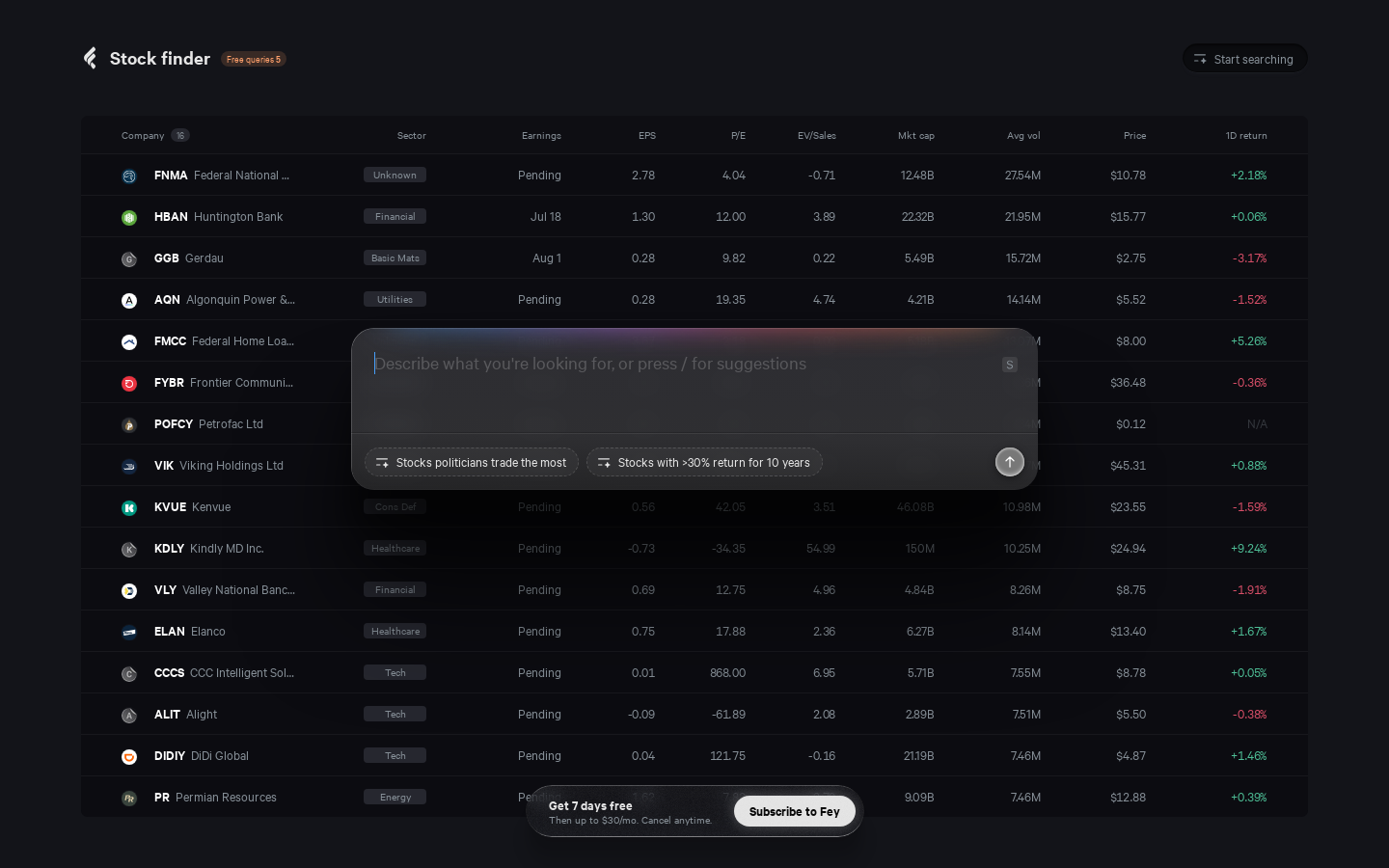This screenshot has width=1389, height=868.
Task: Sort by the EPS column header
Action: pyautogui.click(x=647, y=136)
